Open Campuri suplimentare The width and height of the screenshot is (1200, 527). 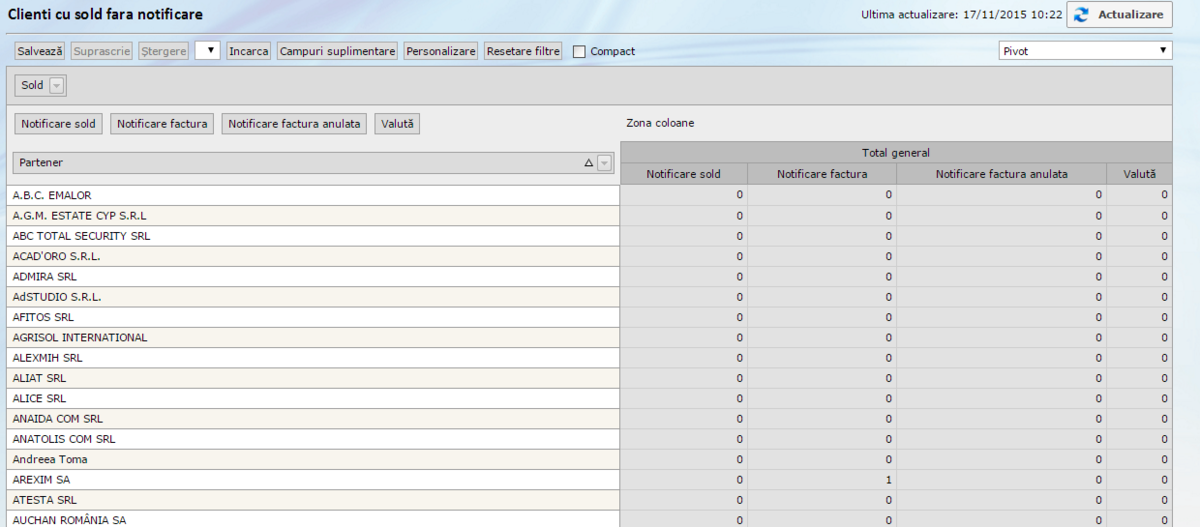tap(337, 51)
